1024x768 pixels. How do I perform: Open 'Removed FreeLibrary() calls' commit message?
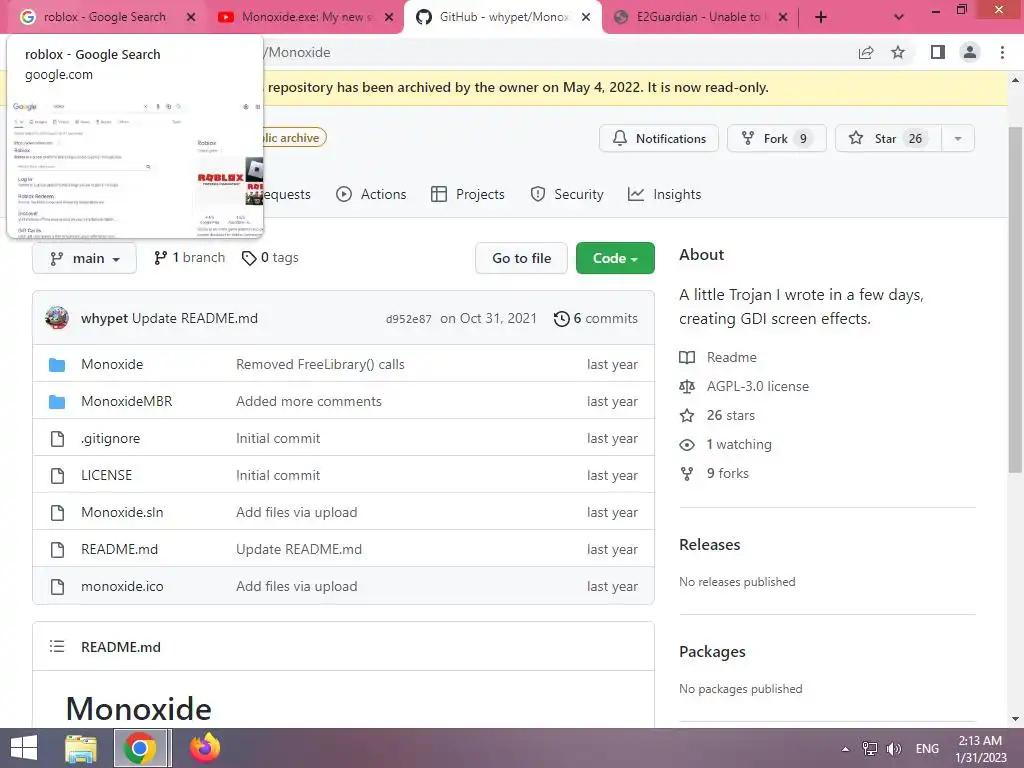(321, 364)
